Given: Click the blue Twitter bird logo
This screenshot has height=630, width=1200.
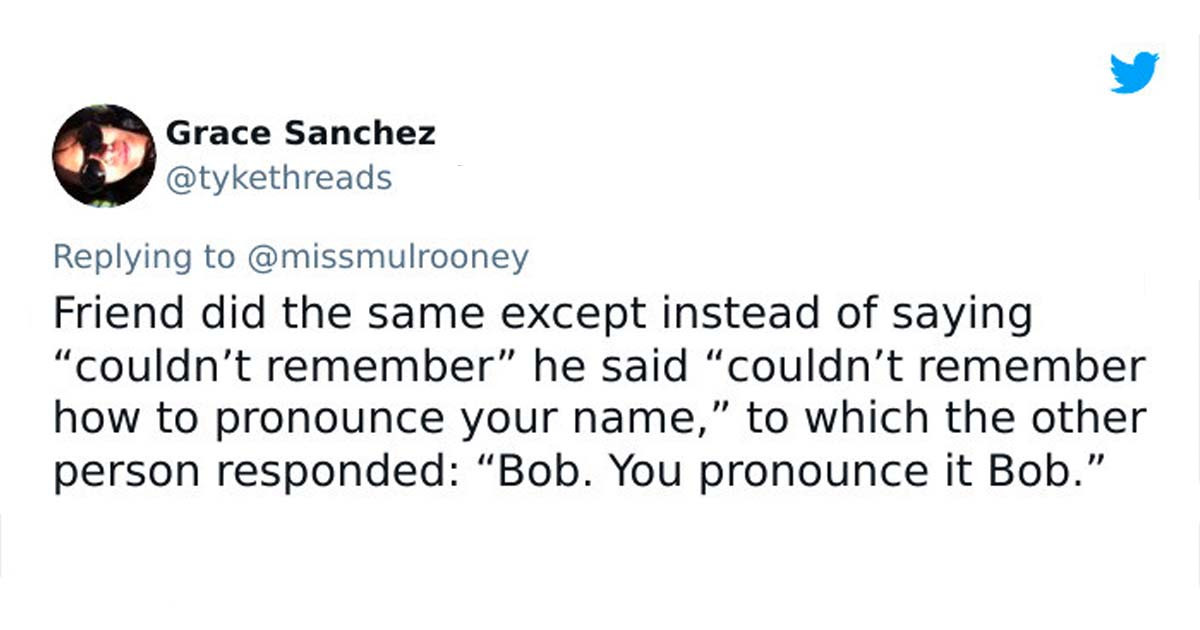Looking at the screenshot, I should 1134,73.
